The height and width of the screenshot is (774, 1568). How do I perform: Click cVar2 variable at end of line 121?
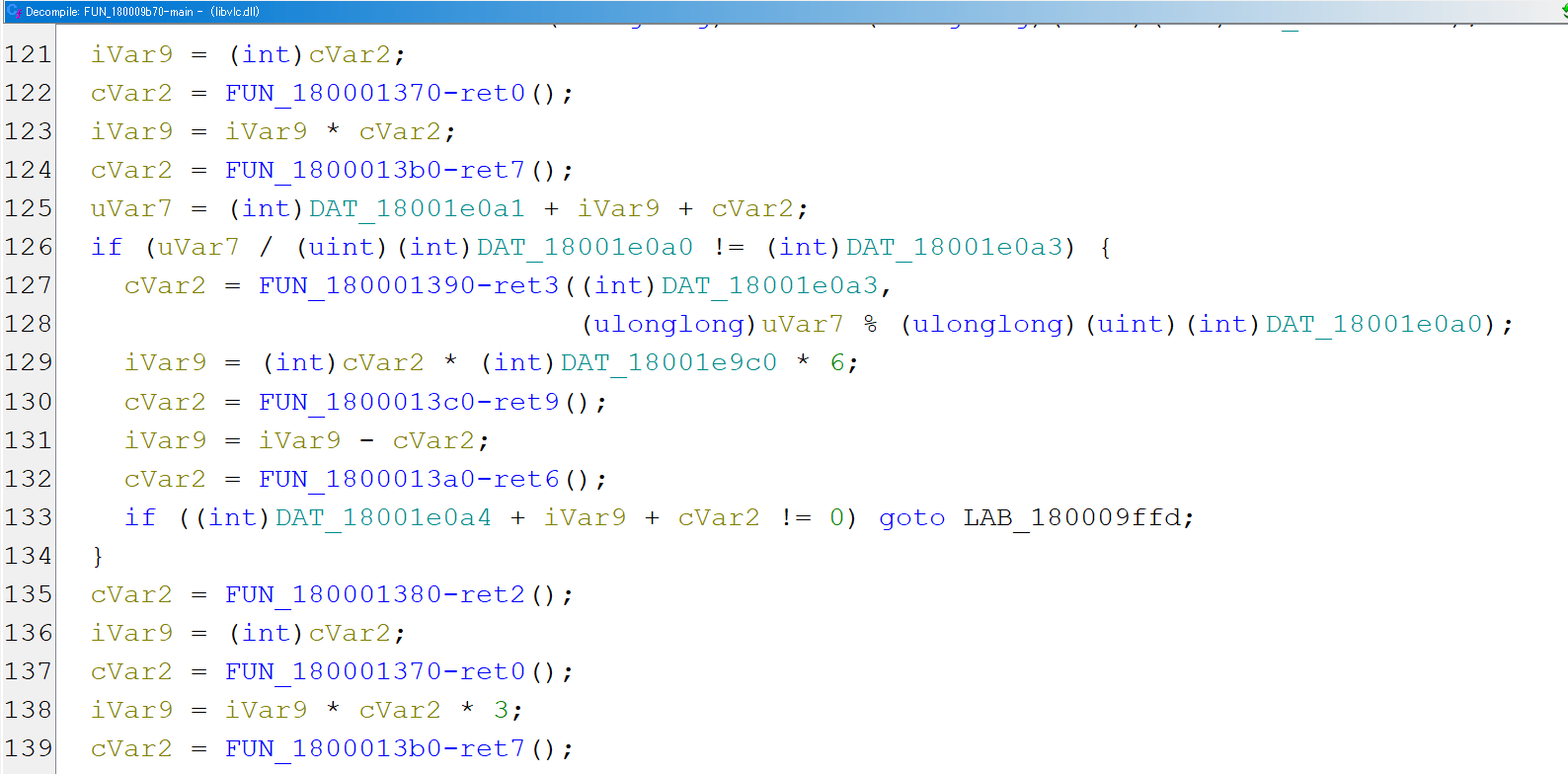[350, 54]
